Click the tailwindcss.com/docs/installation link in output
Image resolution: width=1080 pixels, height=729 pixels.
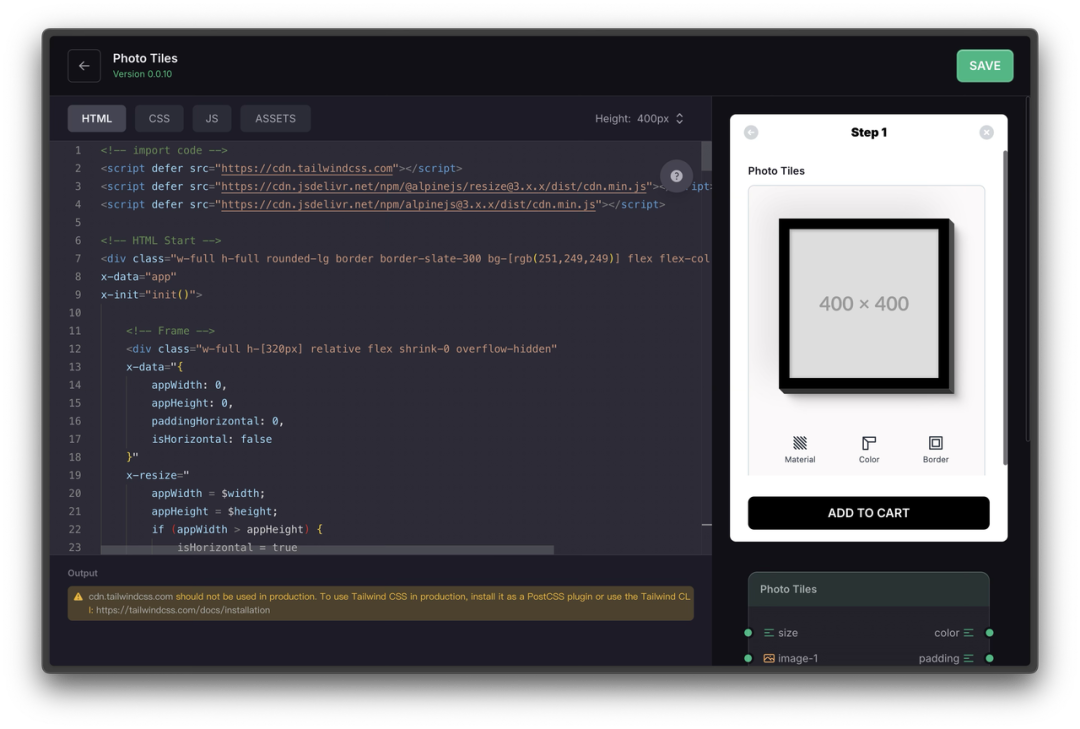click(183, 610)
